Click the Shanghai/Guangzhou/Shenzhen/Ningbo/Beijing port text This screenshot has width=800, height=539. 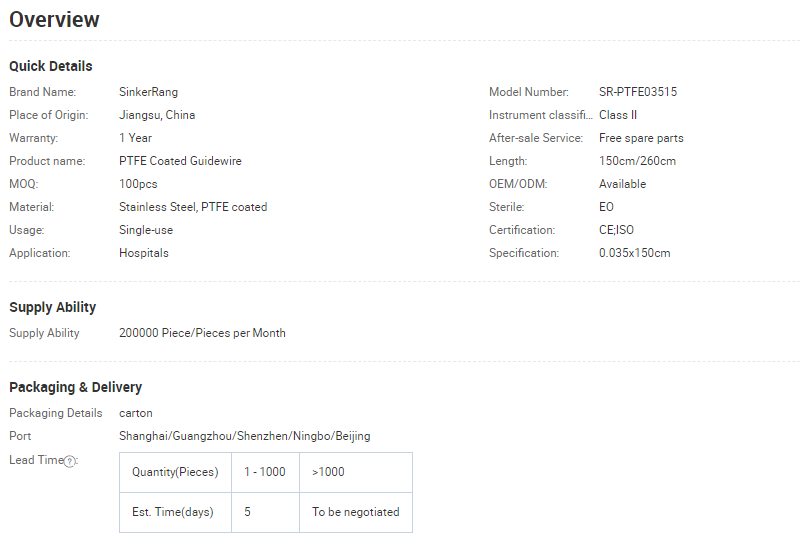click(244, 436)
